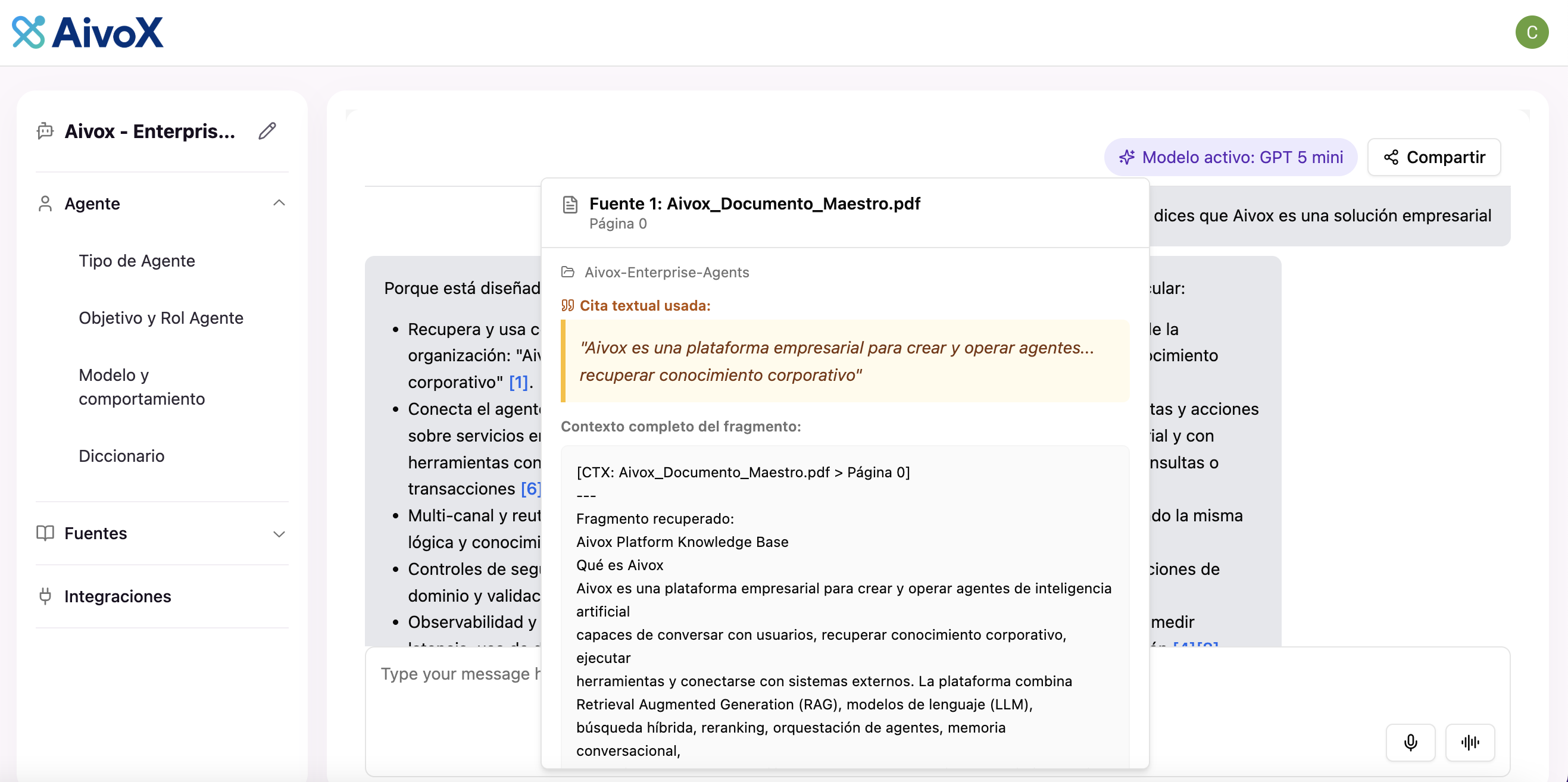Open the Diccionario menu item
The width and height of the screenshot is (1568, 782).
pos(122,456)
